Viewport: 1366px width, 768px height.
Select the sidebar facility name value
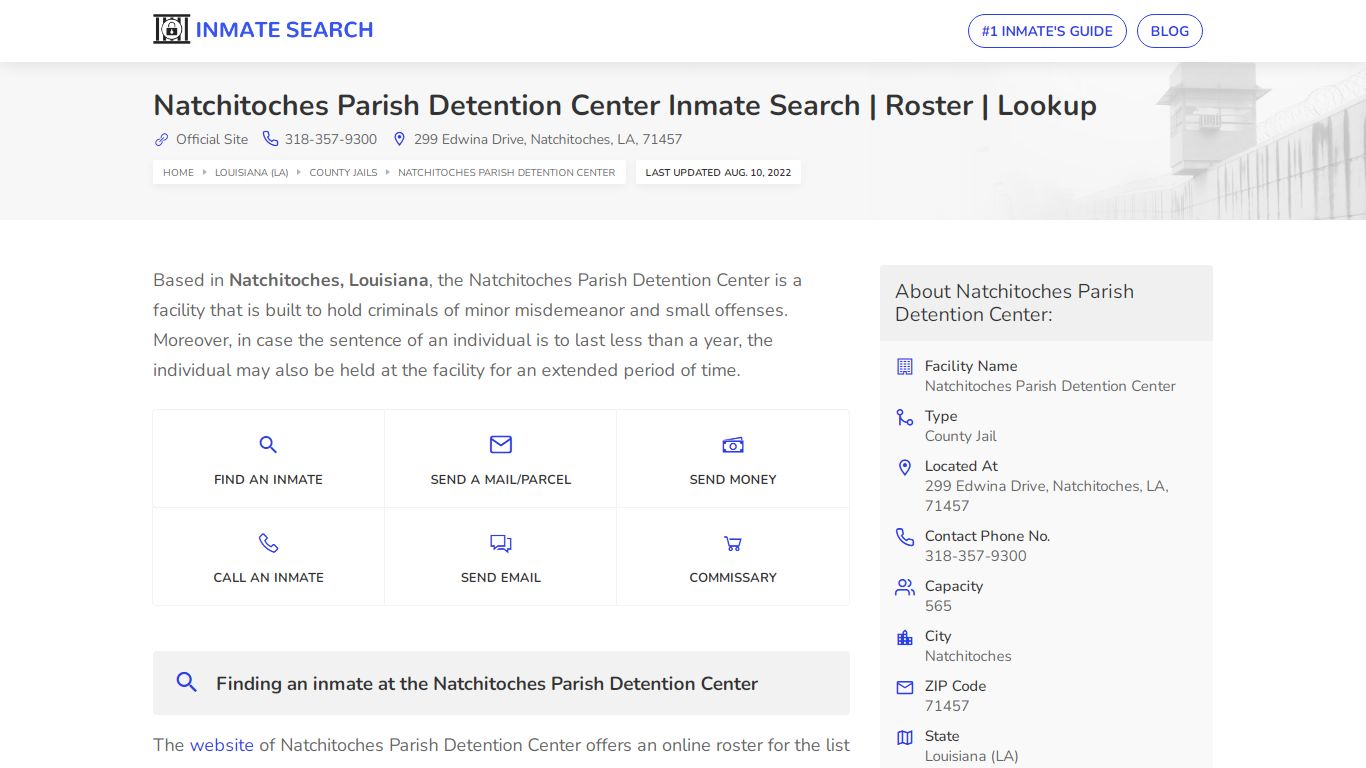[x=1050, y=386]
